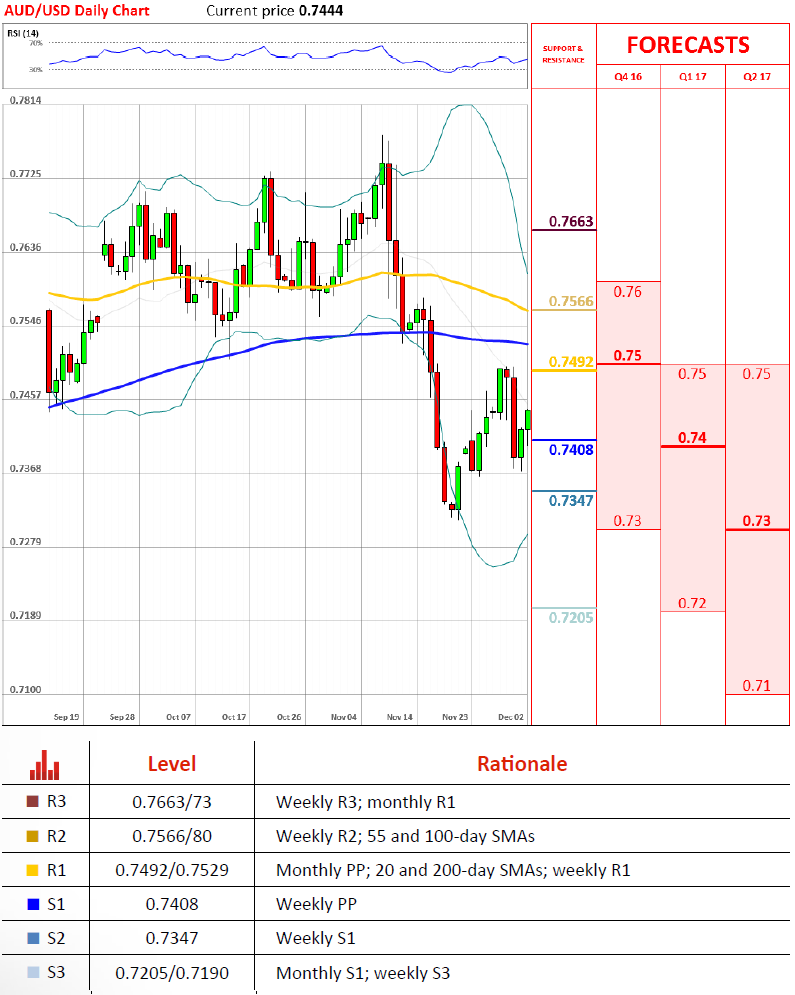Click the S1 blue color swatch
Screen dimensions: 795x995
pos(33,904)
